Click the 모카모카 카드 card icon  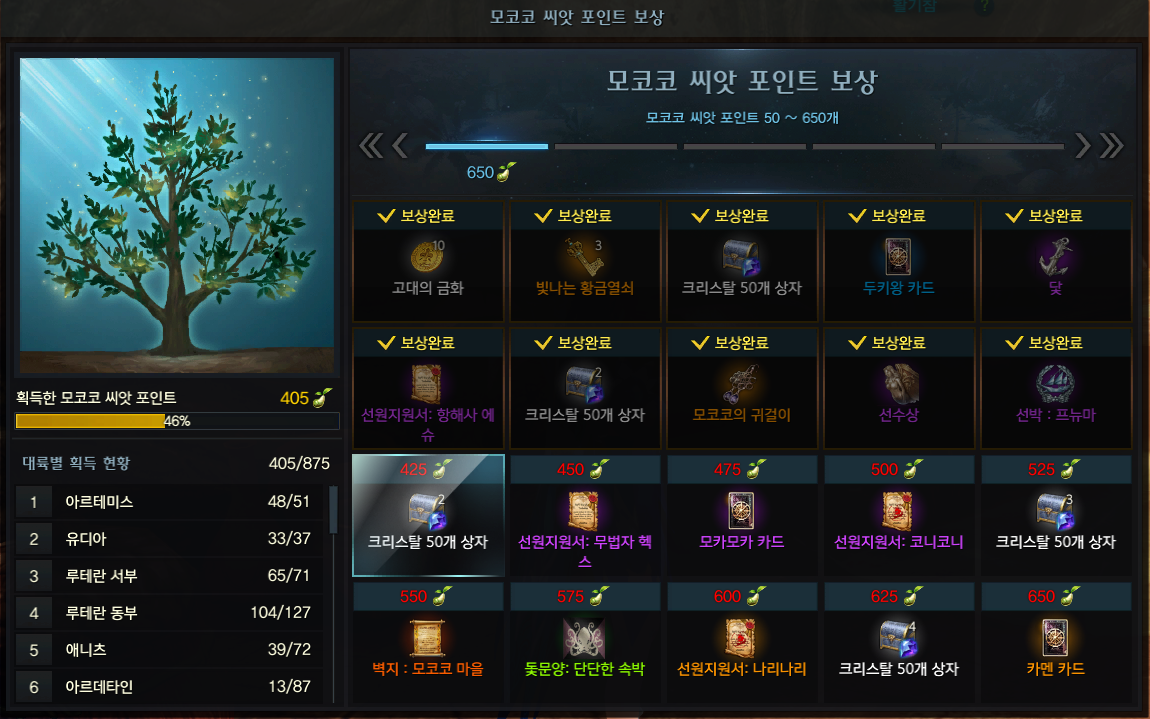pos(741,511)
